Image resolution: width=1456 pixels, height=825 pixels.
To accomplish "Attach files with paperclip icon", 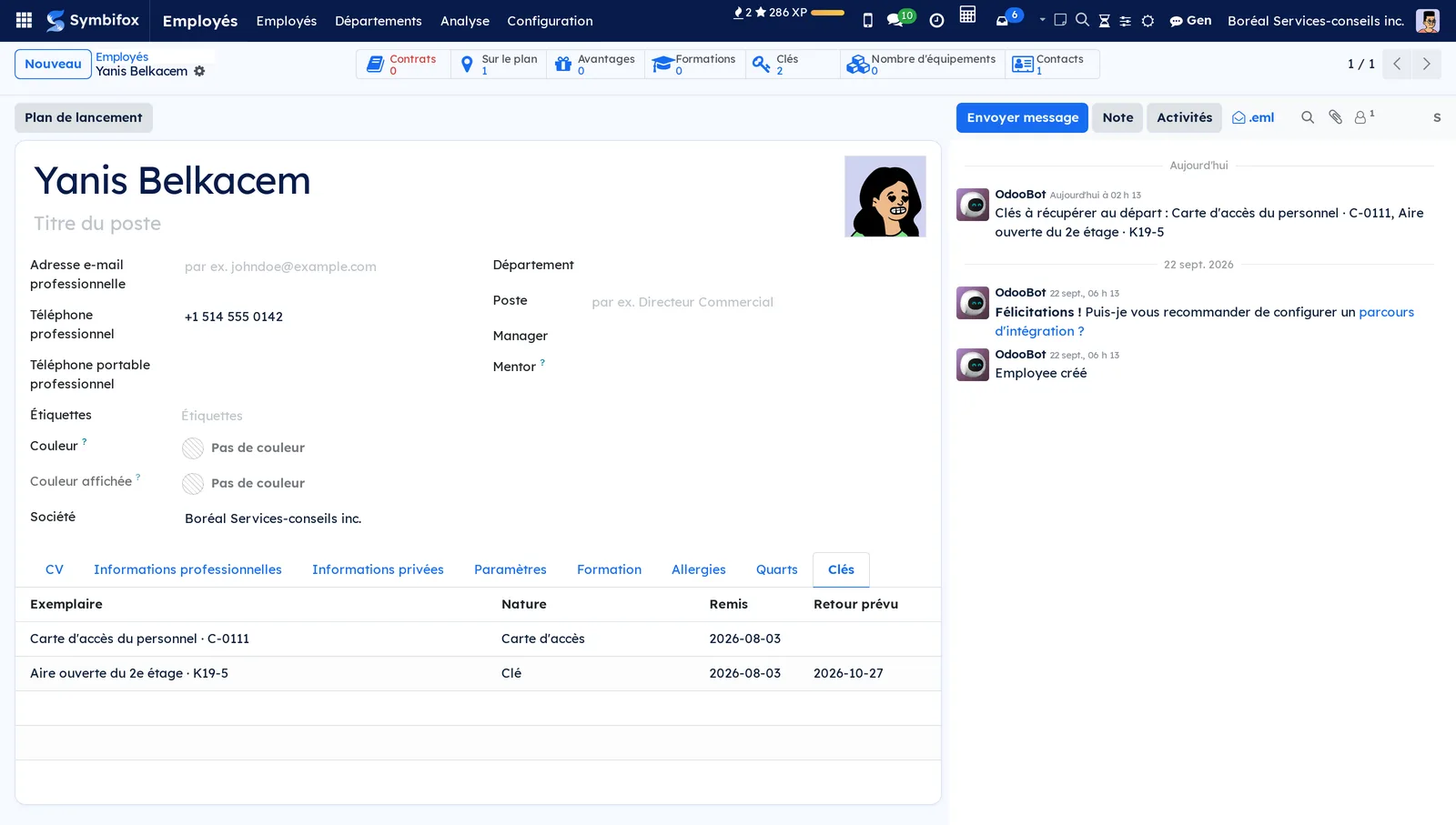I will coord(1335,117).
